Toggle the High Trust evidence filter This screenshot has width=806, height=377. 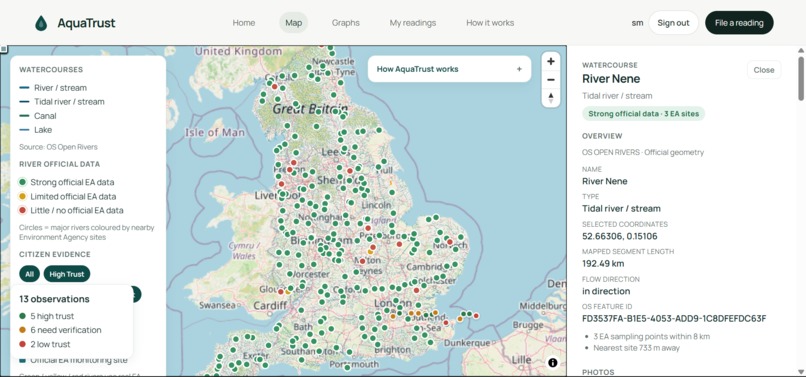point(67,274)
